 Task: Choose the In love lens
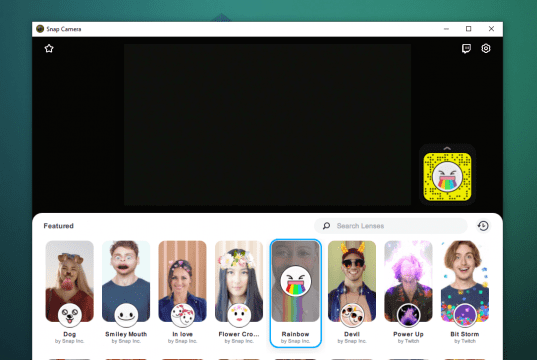[183, 292]
